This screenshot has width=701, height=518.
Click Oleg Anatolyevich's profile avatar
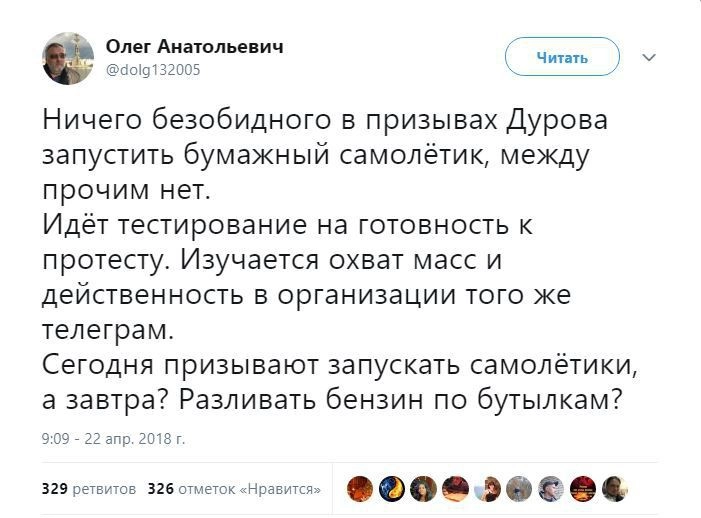(x=68, y=58)
